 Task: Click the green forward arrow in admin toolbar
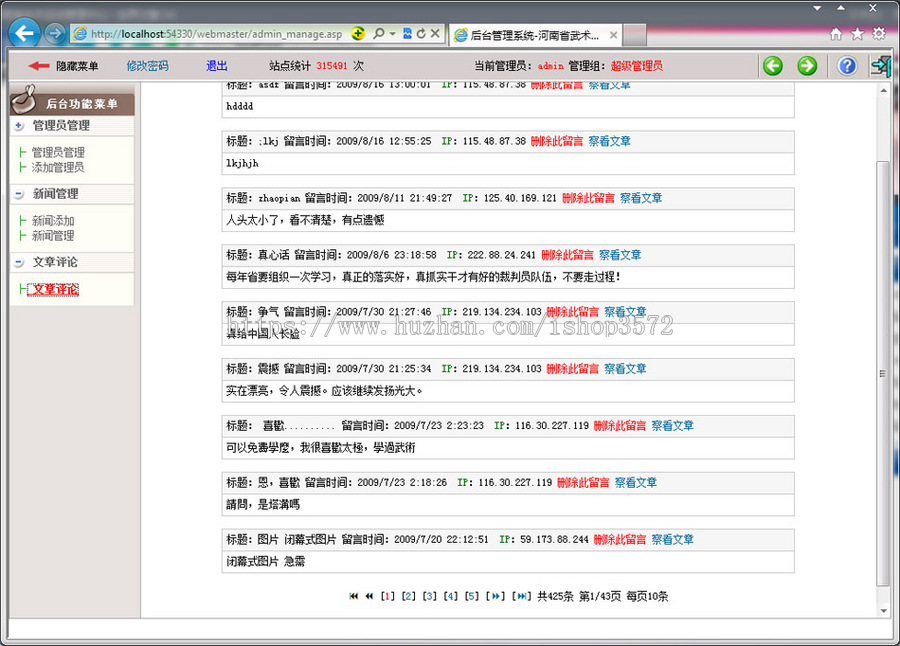(x=806, y=66)
